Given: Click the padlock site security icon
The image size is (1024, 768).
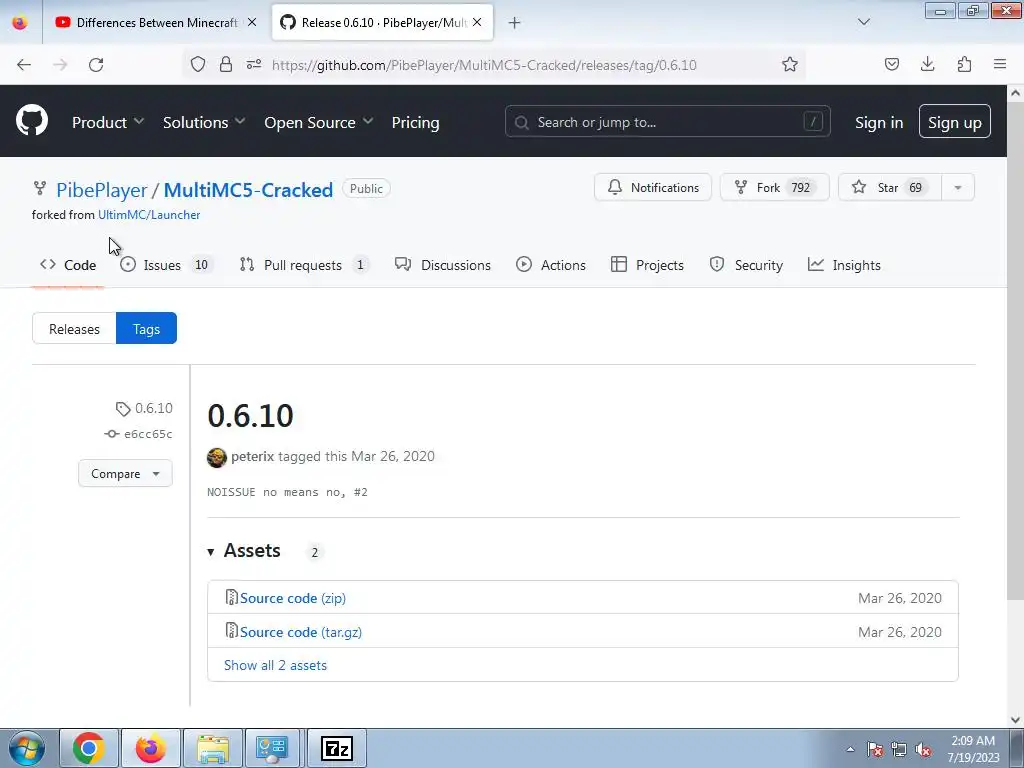Looking at the screenshot, I should [226, 64].
